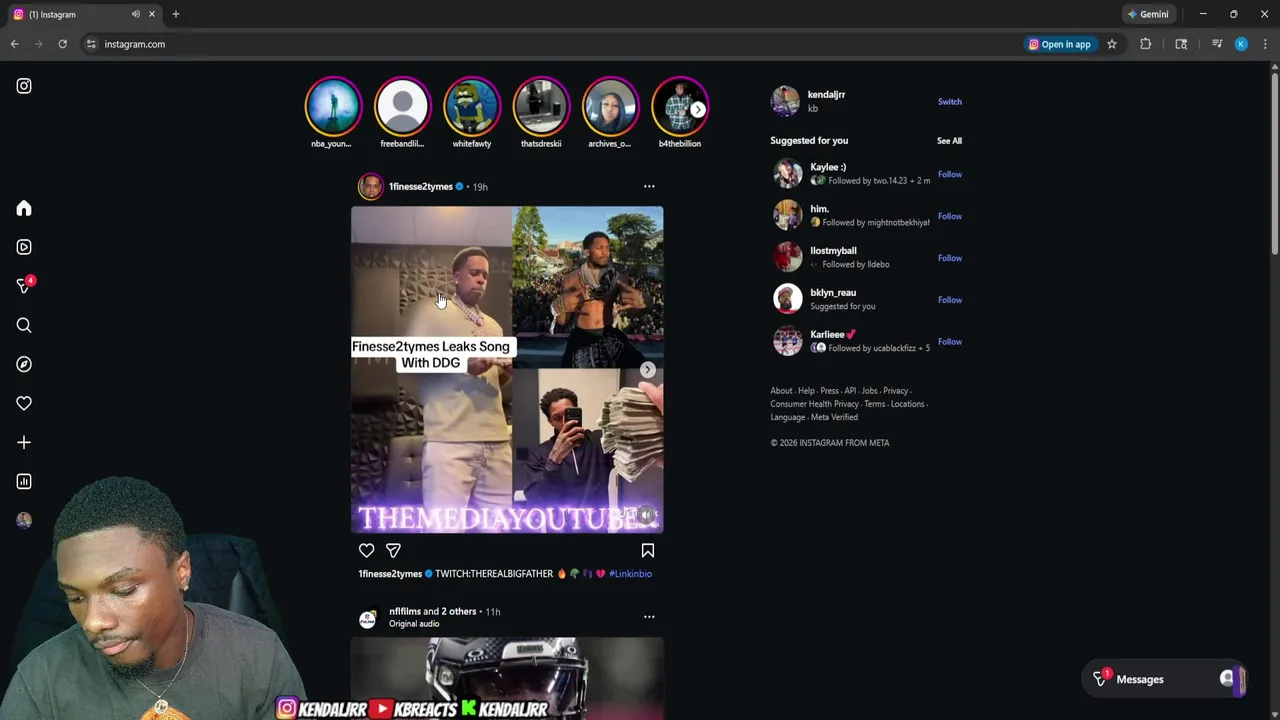
Task: Follow him.
Action: pyautogui.click(x=949, y=216)
